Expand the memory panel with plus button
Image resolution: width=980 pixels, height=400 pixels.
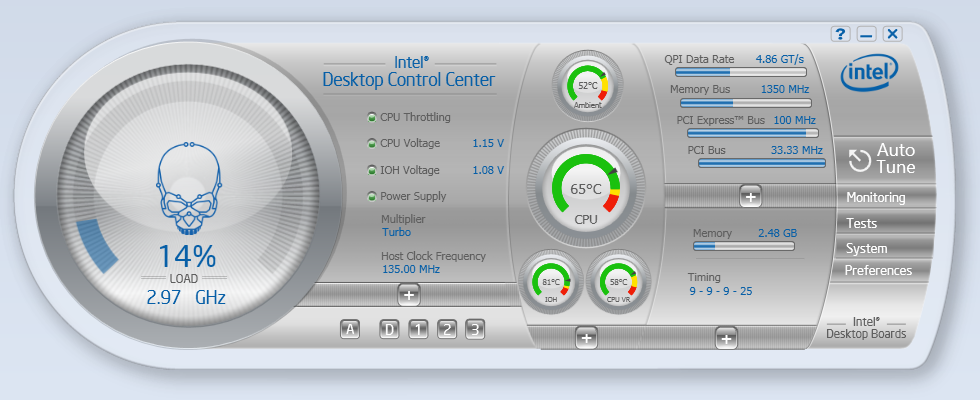pos(726,338)
